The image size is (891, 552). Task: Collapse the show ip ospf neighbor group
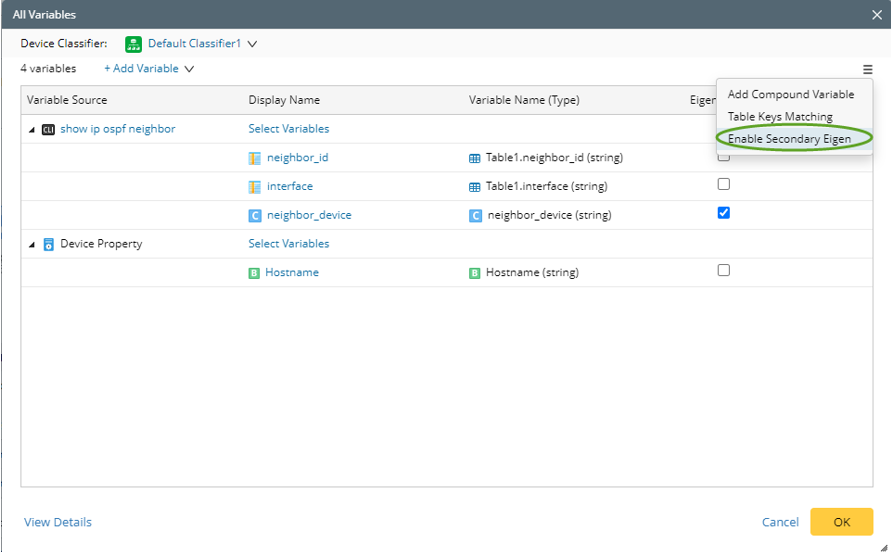(x=31, y=130)
